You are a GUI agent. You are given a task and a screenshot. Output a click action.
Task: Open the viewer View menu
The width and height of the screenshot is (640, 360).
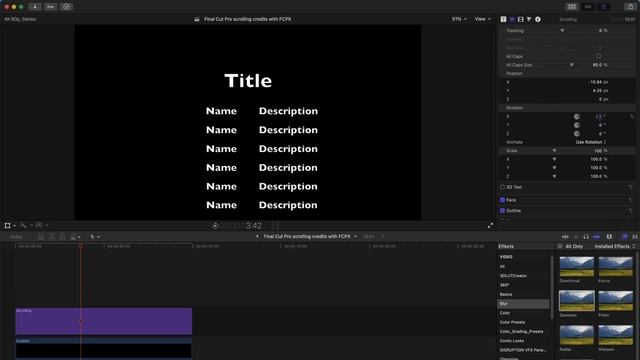pyautogui.click(x=483, y=19)
